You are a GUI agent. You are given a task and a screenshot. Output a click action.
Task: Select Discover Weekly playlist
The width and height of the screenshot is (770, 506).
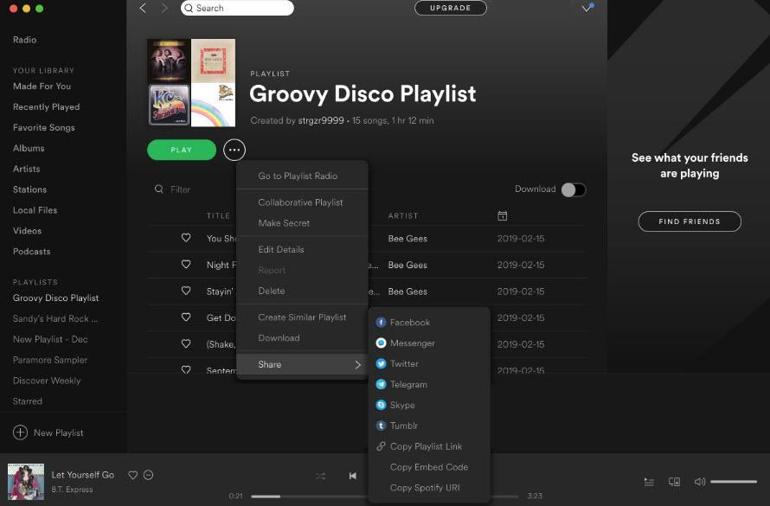47,380
